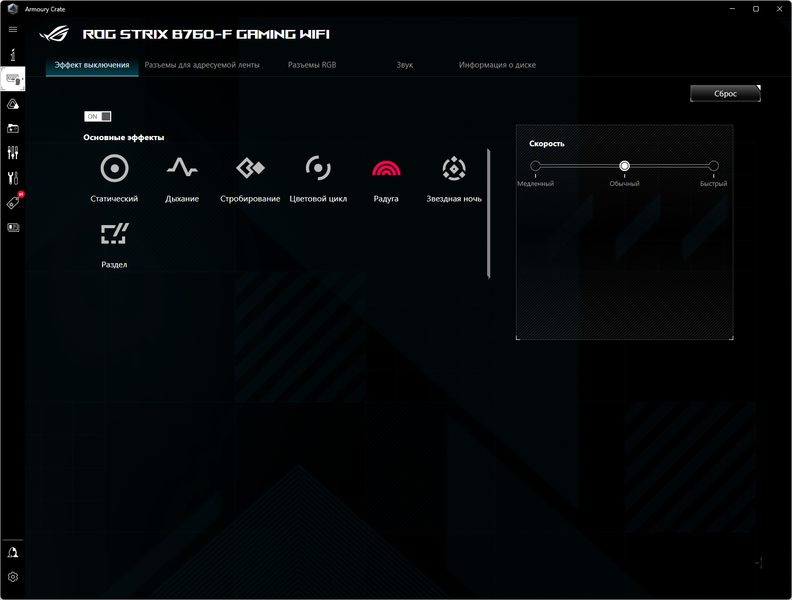
Task: Close the Armoury Crate window
Action: [779, 9]
